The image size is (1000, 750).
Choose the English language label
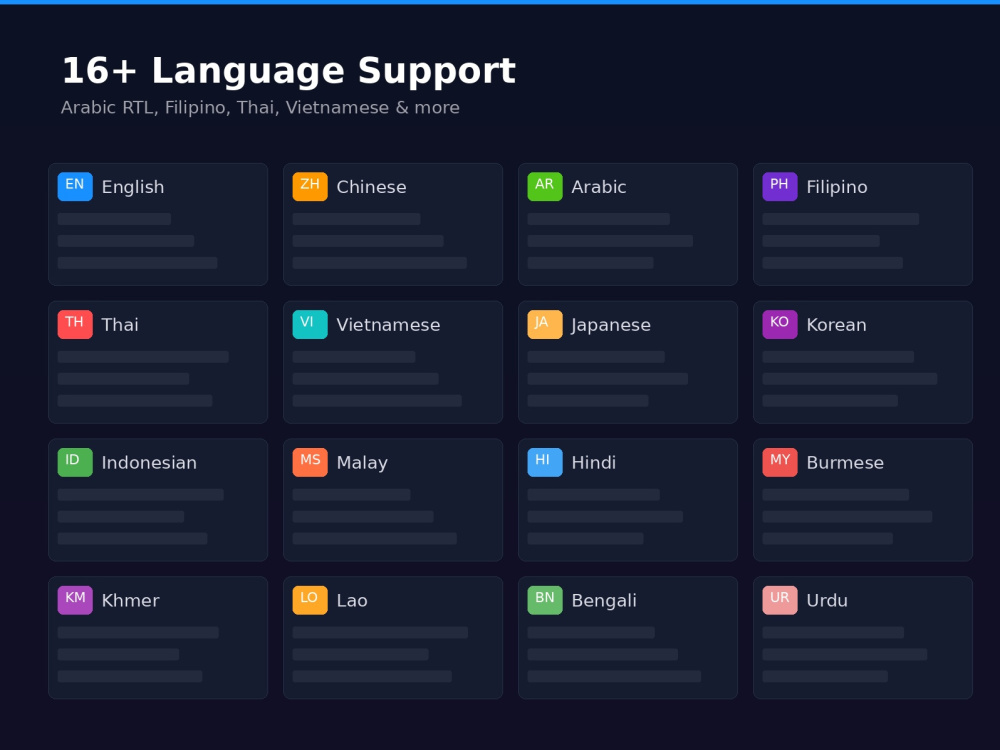tap(133, 188)
